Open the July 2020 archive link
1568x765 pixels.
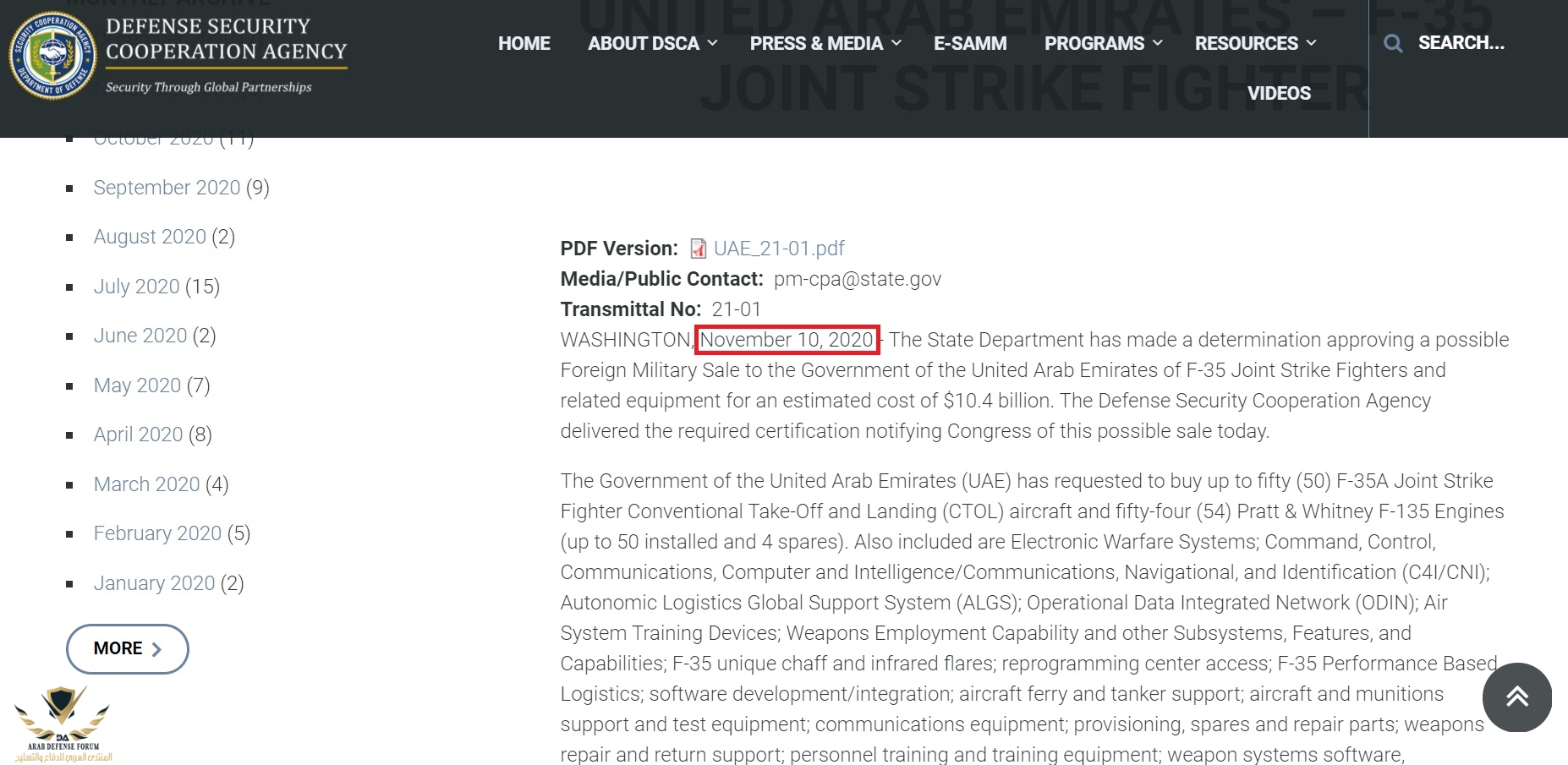(136, 287)
